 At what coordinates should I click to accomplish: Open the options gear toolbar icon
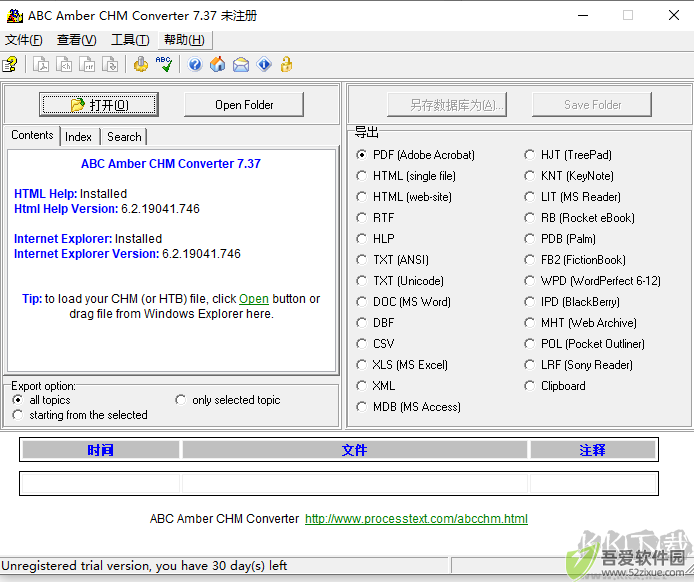pyautogui.click(x=141, y=65)
